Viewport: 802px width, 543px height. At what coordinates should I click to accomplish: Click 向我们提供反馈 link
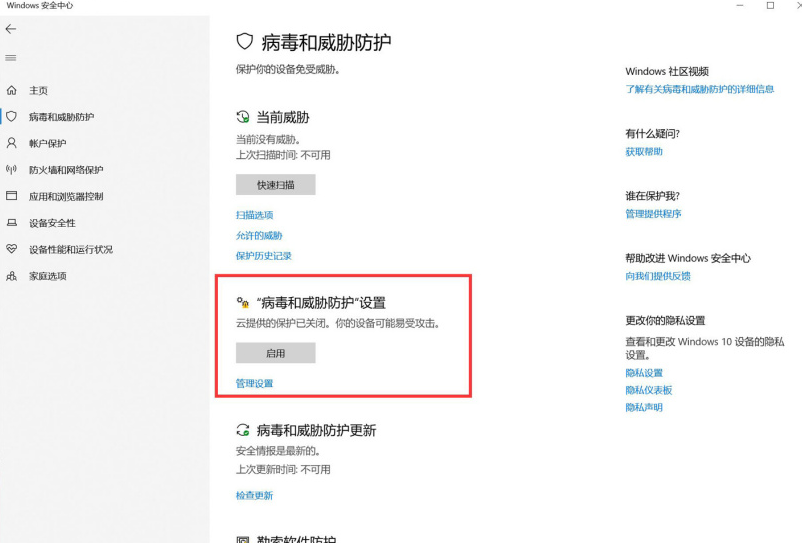(658, 277)
